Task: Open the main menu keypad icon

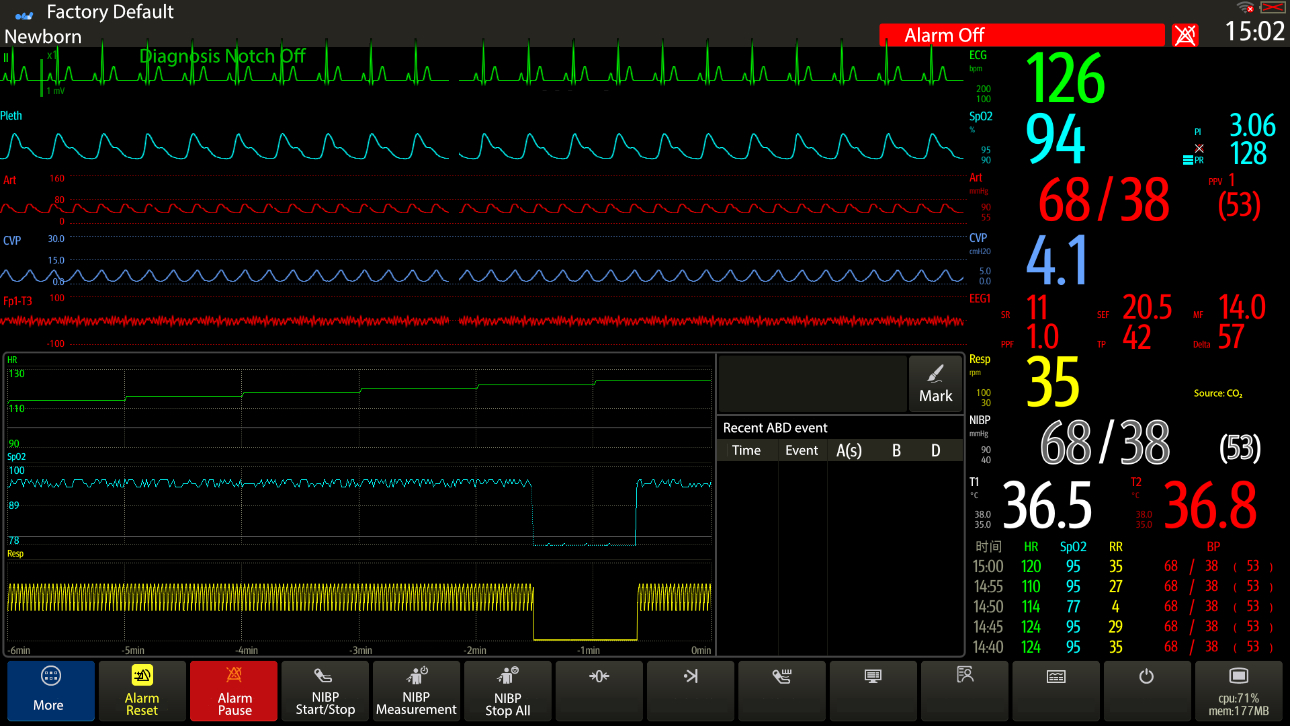Action: click(1056, 691)
